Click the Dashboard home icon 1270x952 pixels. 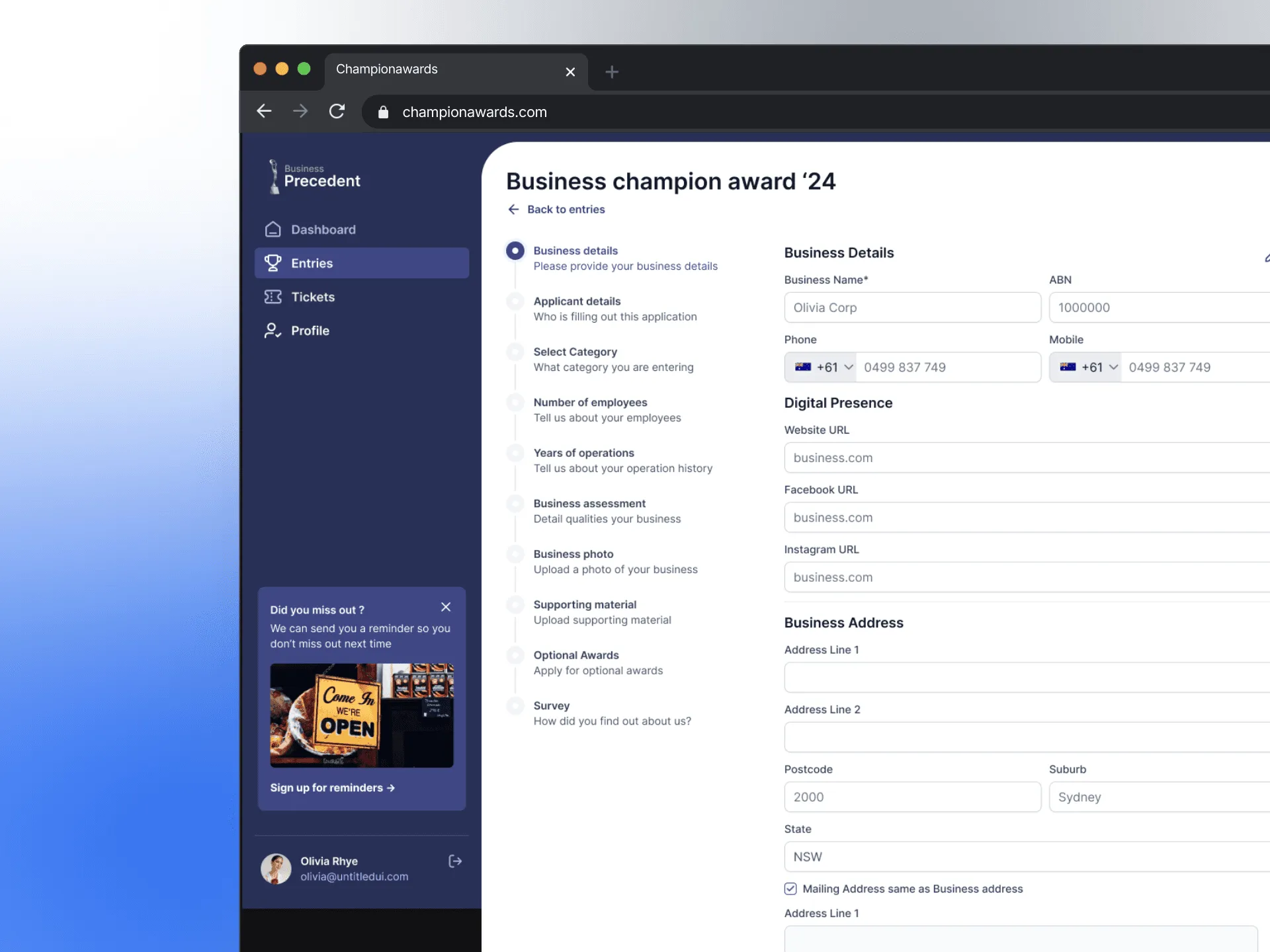point(273,229)
